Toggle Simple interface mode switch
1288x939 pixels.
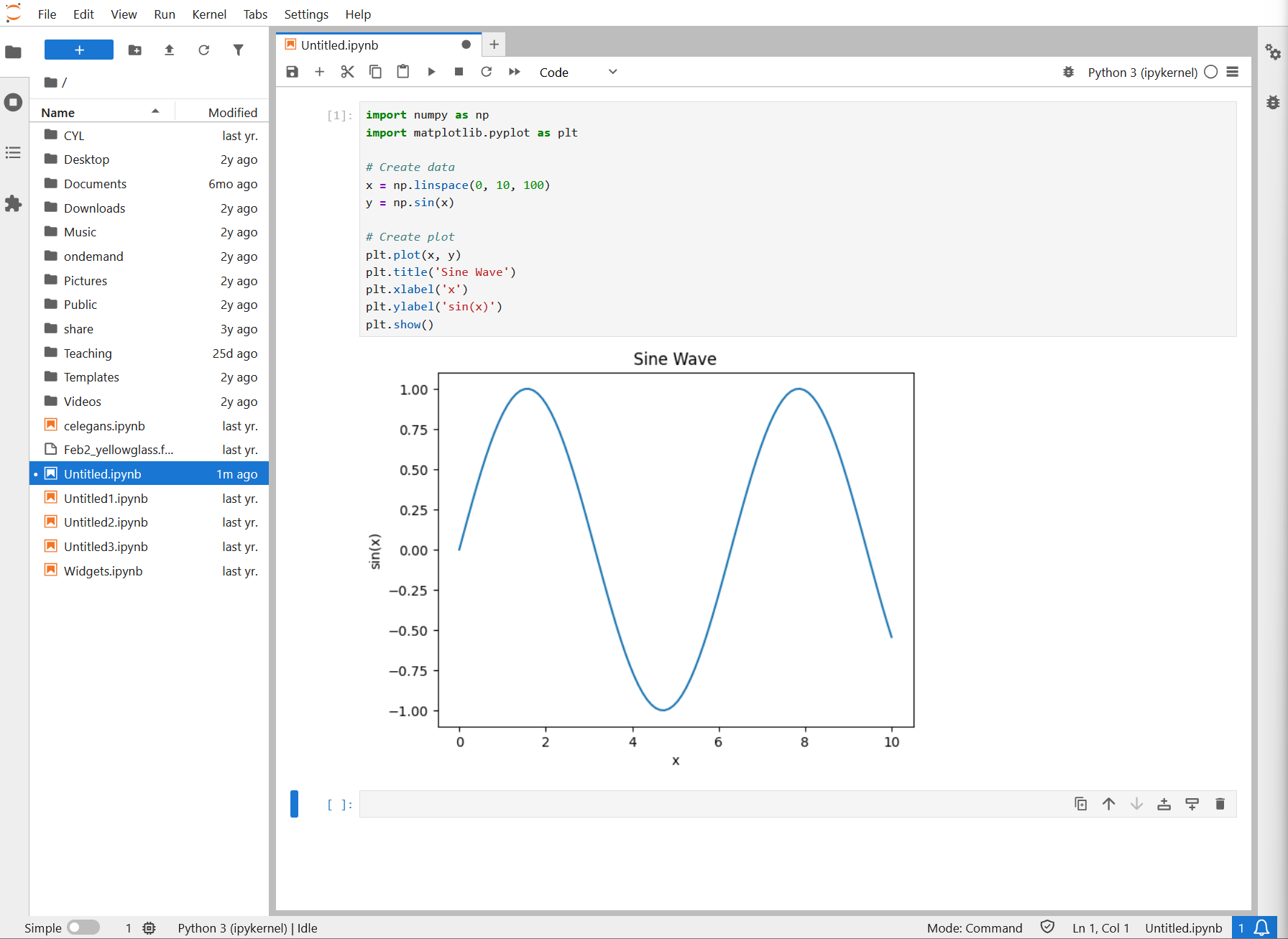click(x=83, y=928)
